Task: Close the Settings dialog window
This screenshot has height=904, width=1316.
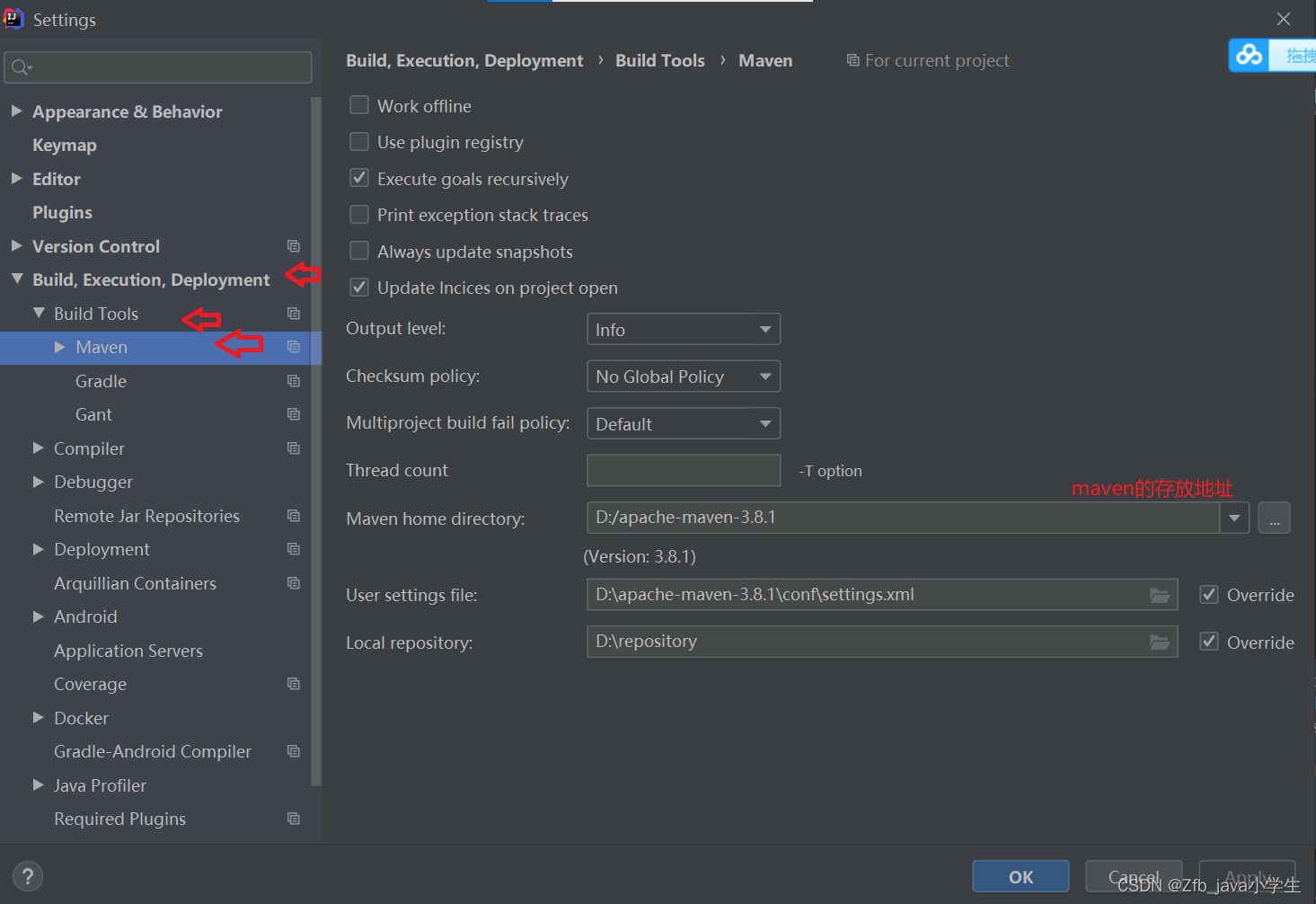Action: click(x=1284, y=19)
